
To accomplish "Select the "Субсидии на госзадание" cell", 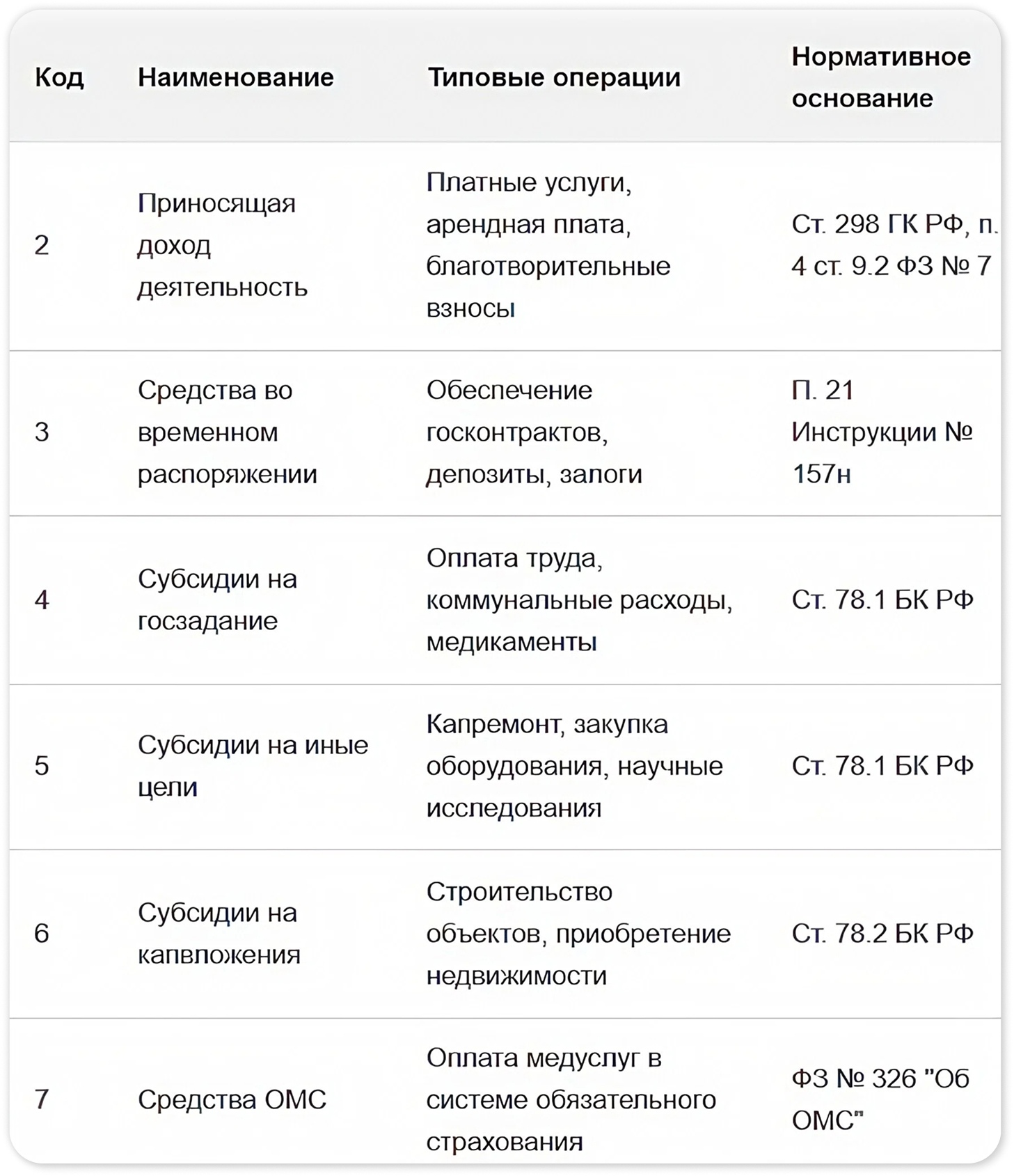I will click(217, 599).
